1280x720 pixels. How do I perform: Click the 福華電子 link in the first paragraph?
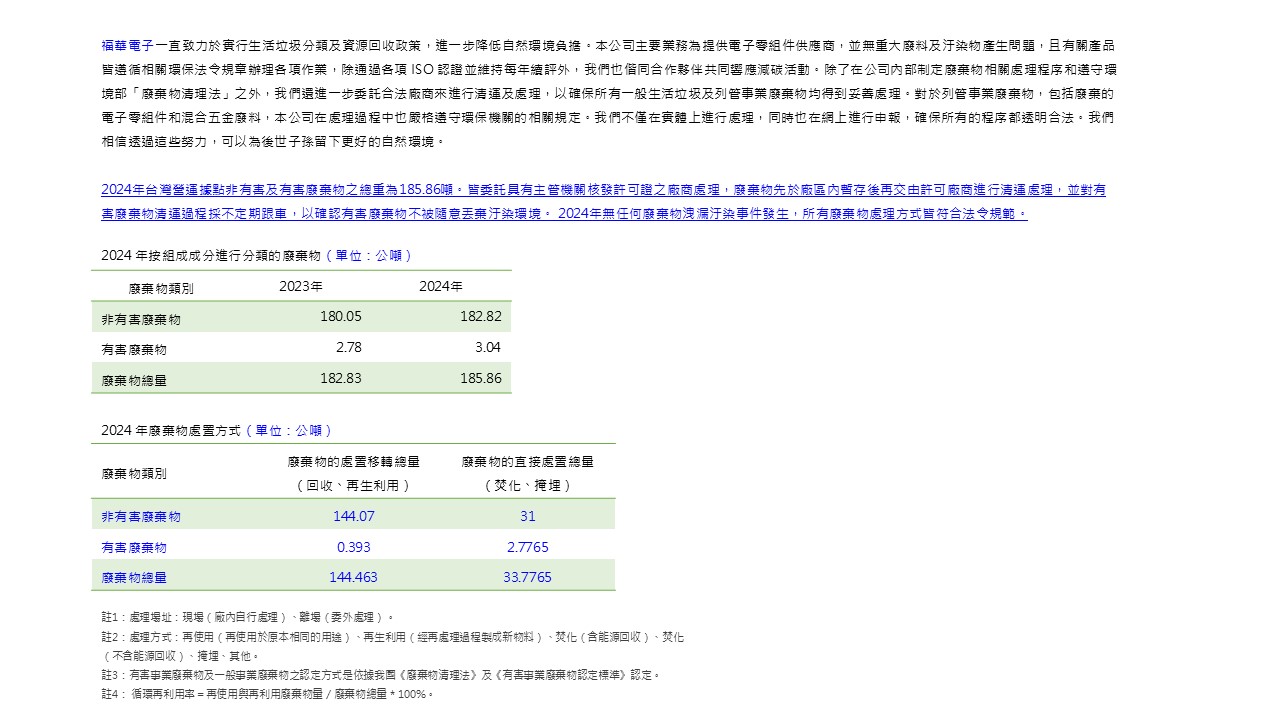[x=128, y=46]
